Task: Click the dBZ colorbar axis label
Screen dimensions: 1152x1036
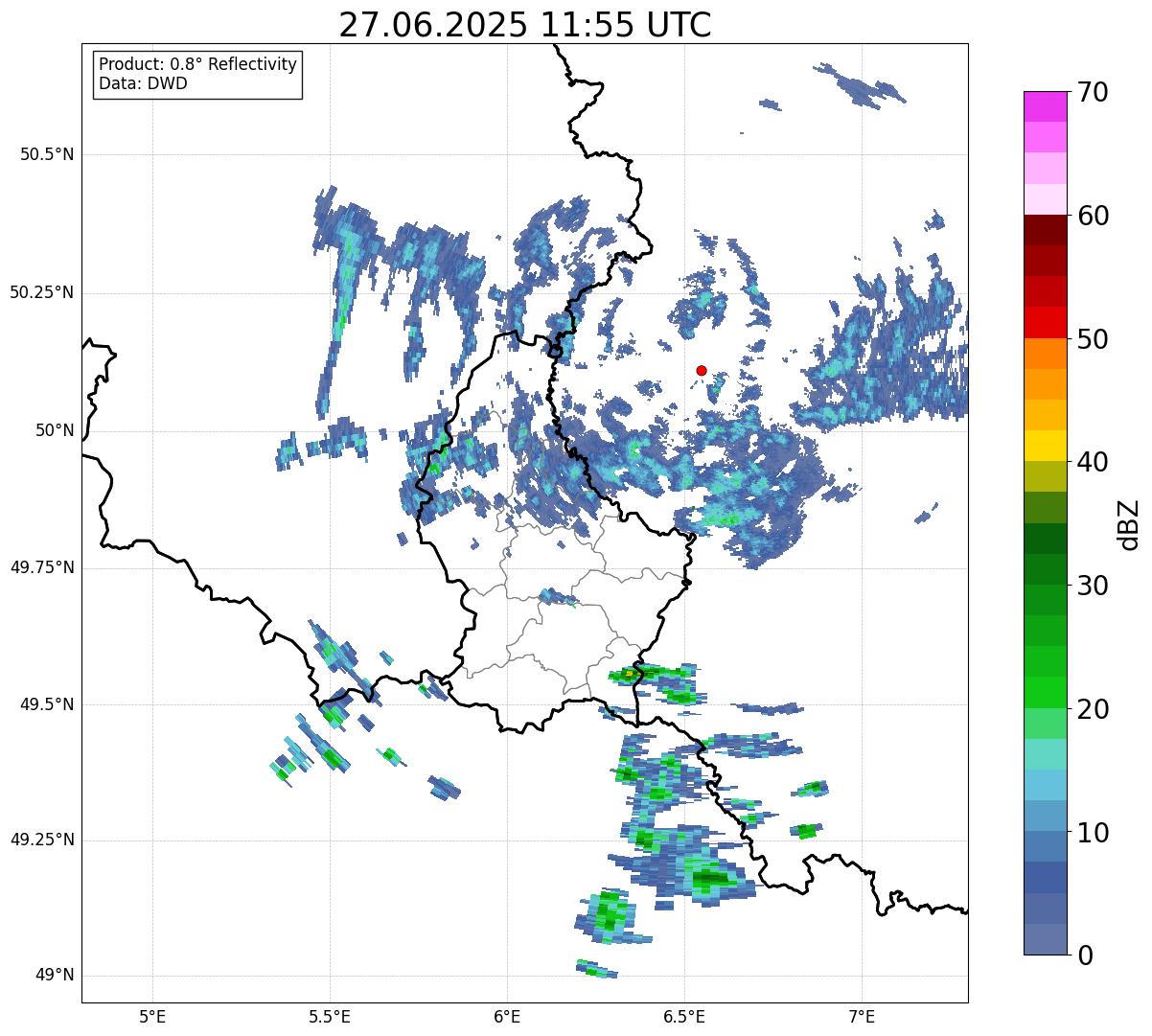Action: (x=1129, y=523)
